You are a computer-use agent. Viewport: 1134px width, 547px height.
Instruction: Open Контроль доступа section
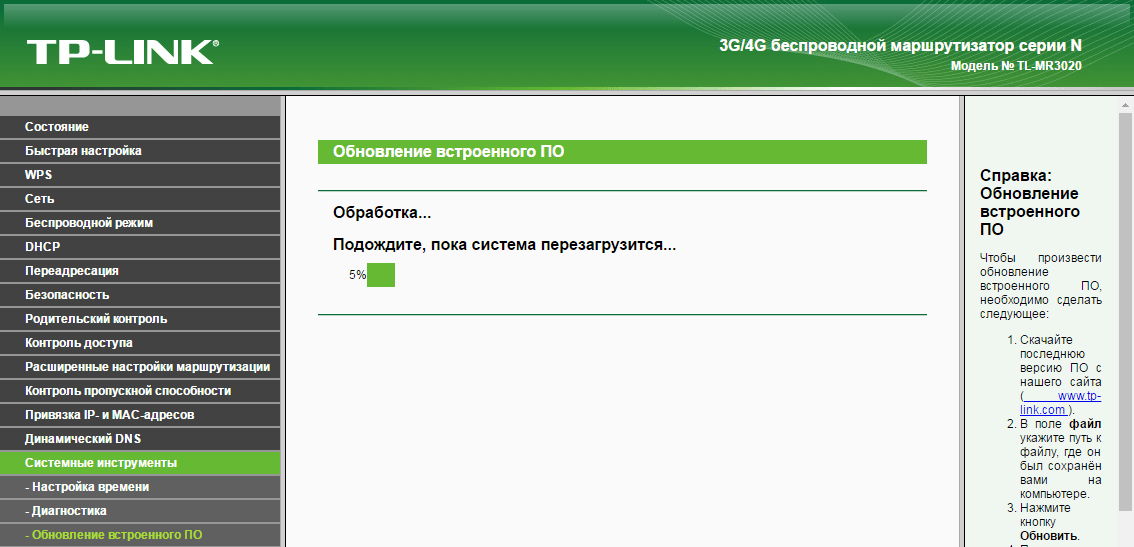(79, 343)
